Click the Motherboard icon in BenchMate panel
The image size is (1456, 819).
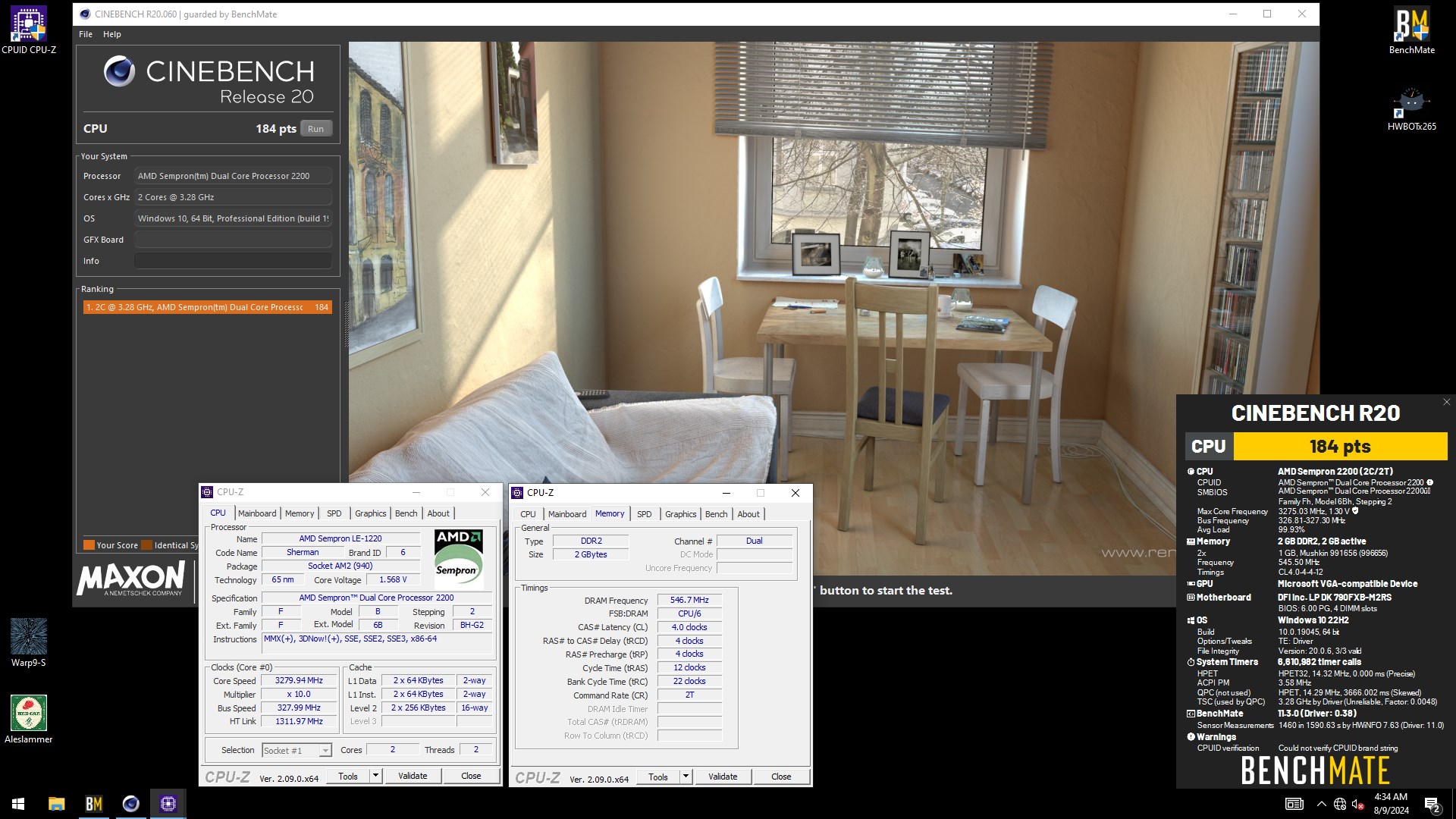click(x=1191, y=598)
